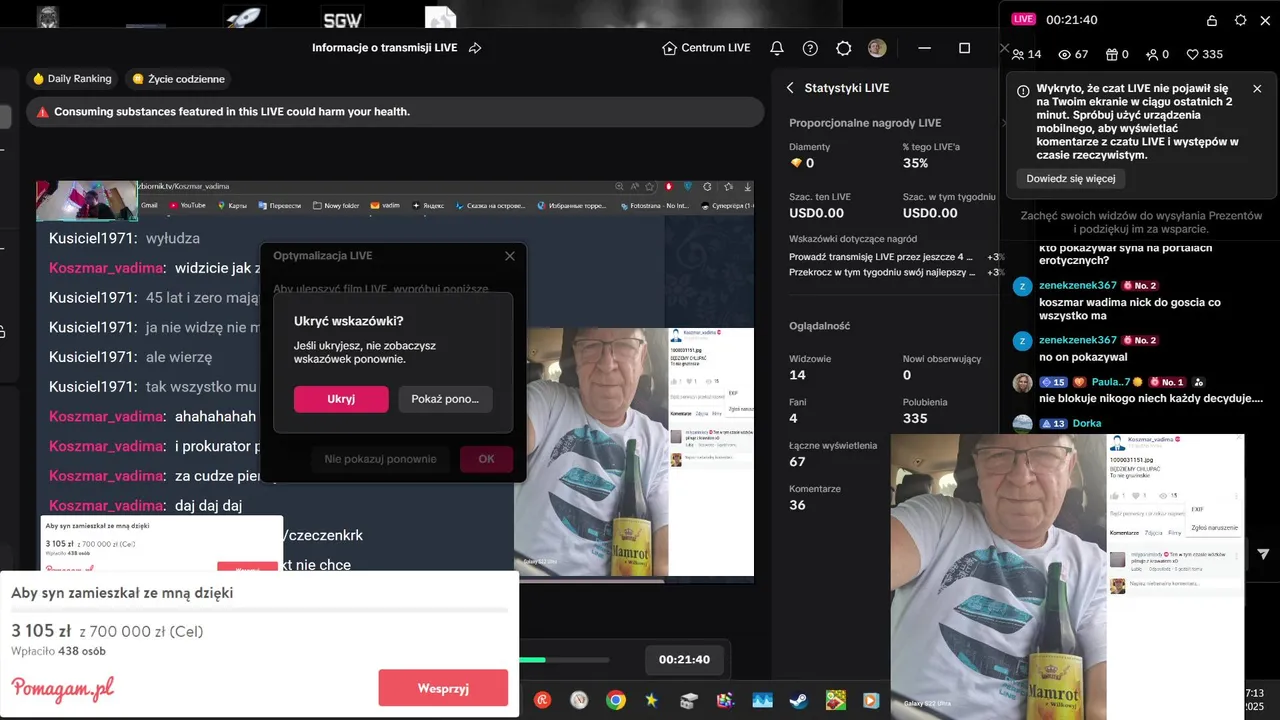Screen dimensions: 1280x720
Task: Open the notifications bell
Action: pyautogui.click(x=776, y=48)
